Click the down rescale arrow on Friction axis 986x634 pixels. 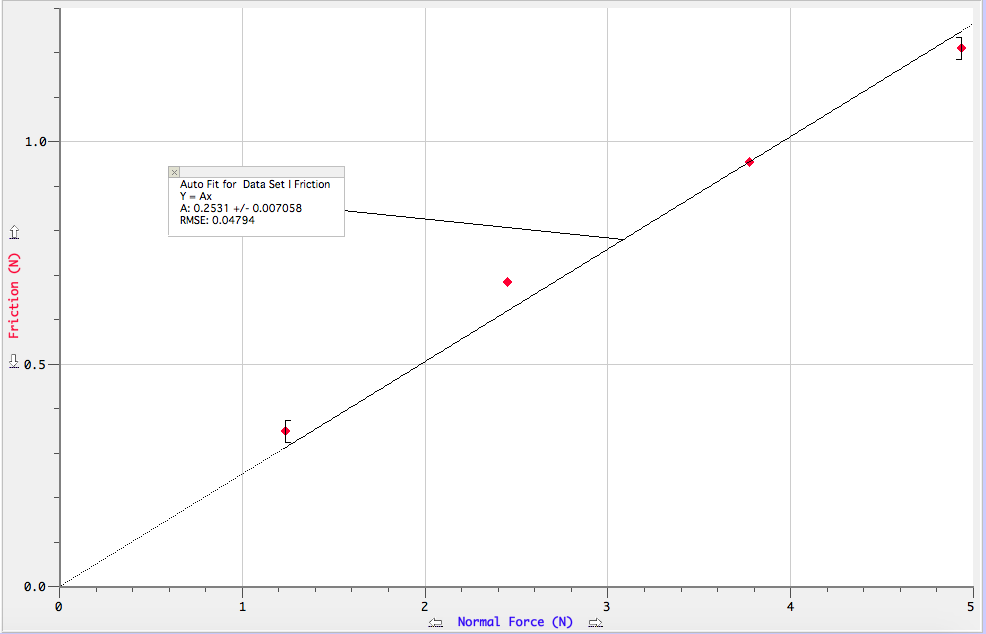coord(14,361)
